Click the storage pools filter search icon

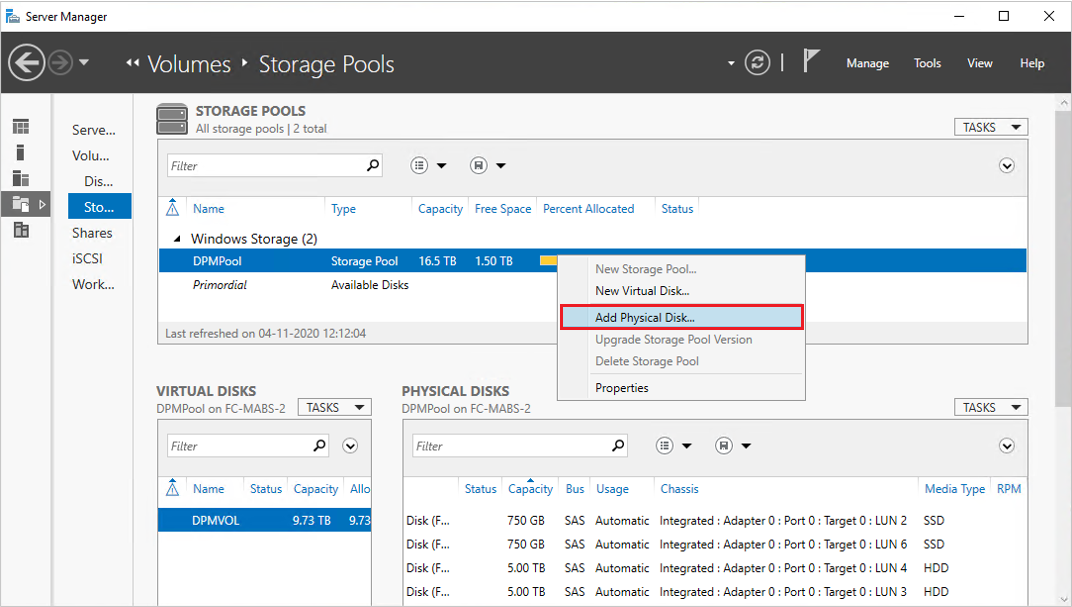(373, 166)
